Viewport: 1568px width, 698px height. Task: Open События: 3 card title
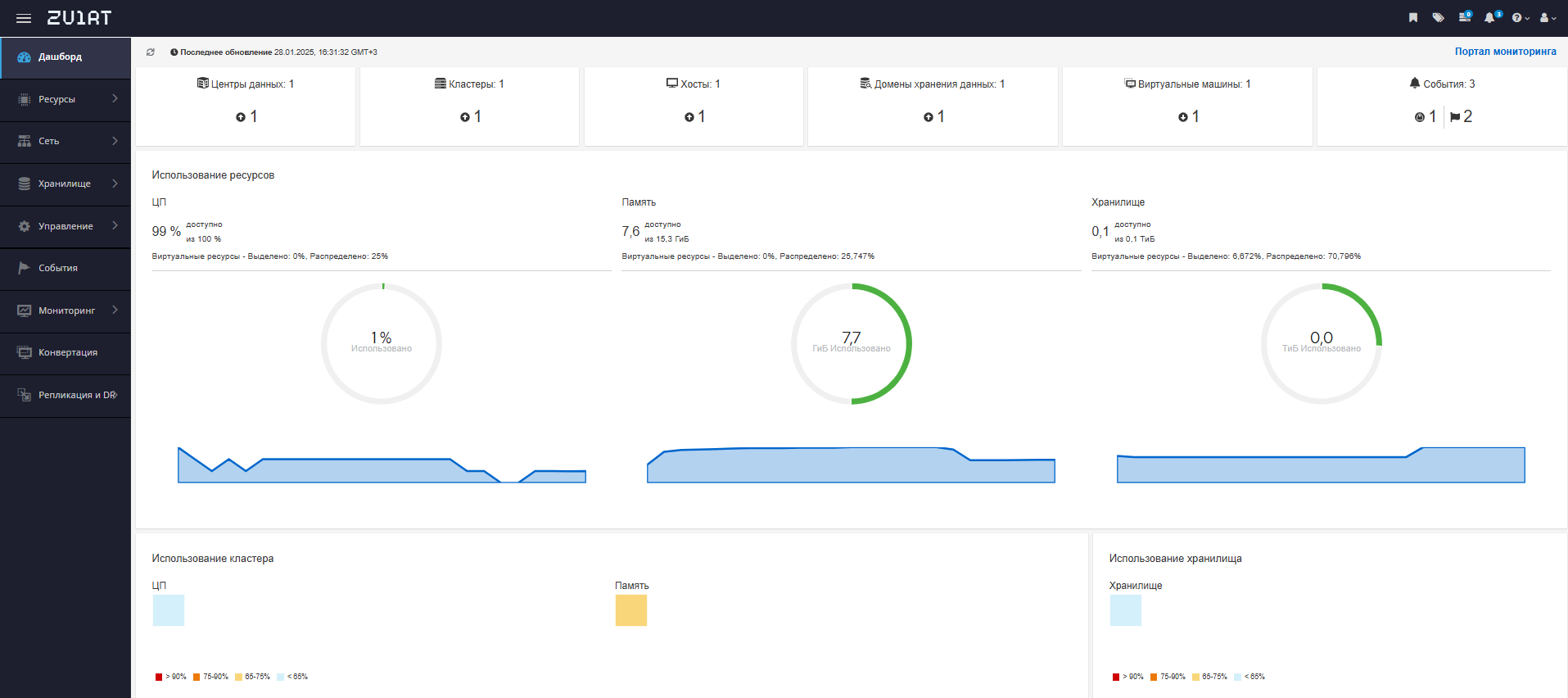click(x=1442, y=84)
